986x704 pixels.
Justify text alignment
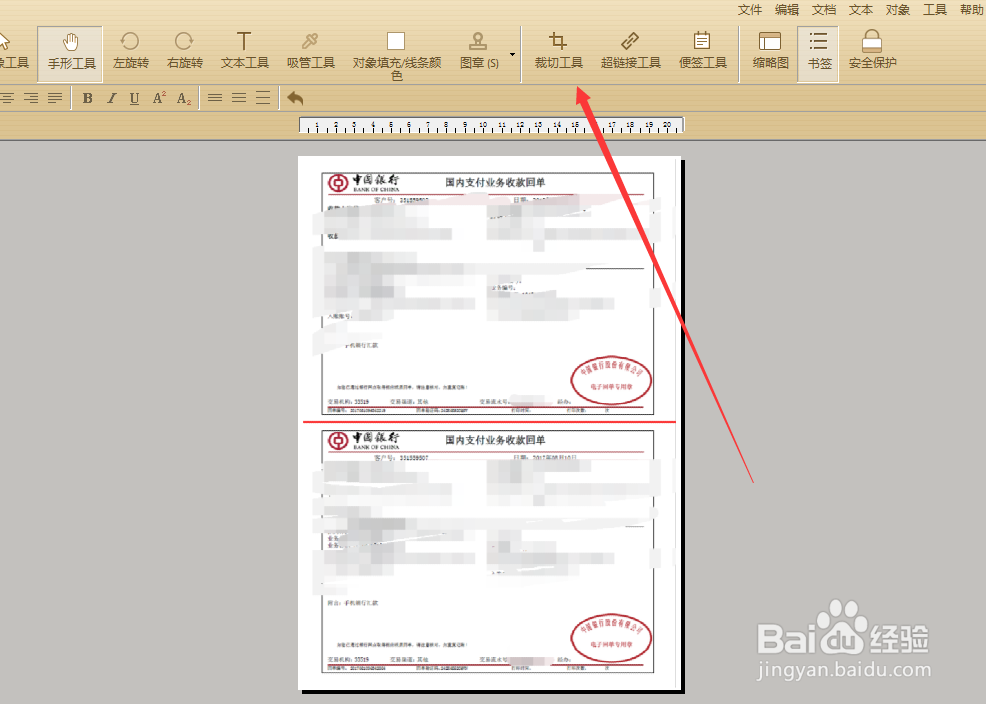[55, 98]
